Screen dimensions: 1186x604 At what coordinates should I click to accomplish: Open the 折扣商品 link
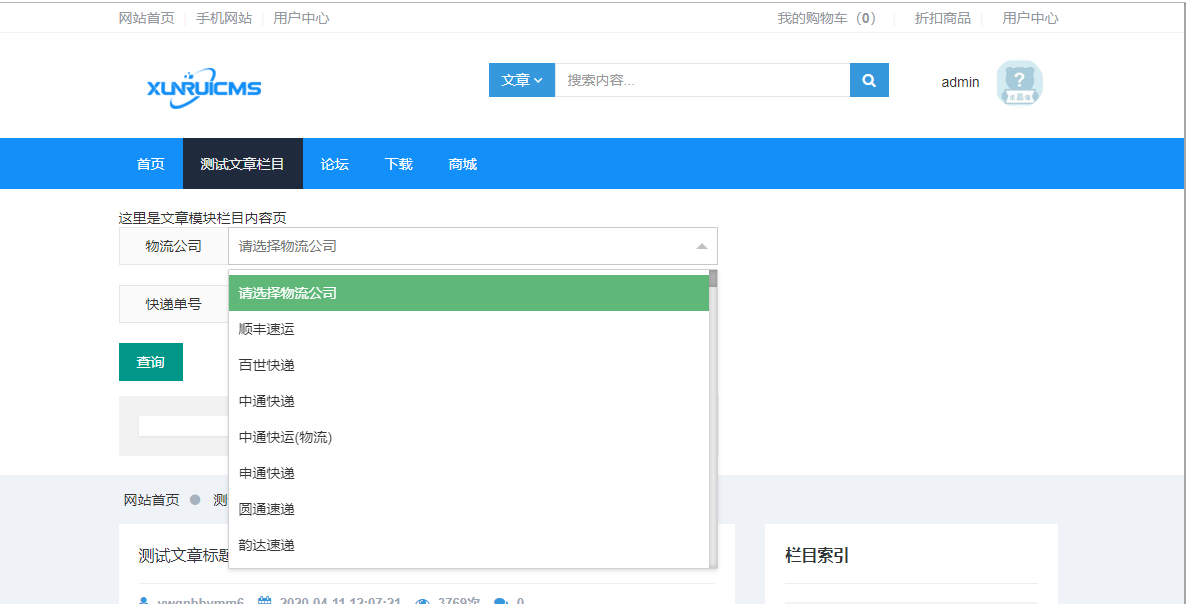click(942, 18)
